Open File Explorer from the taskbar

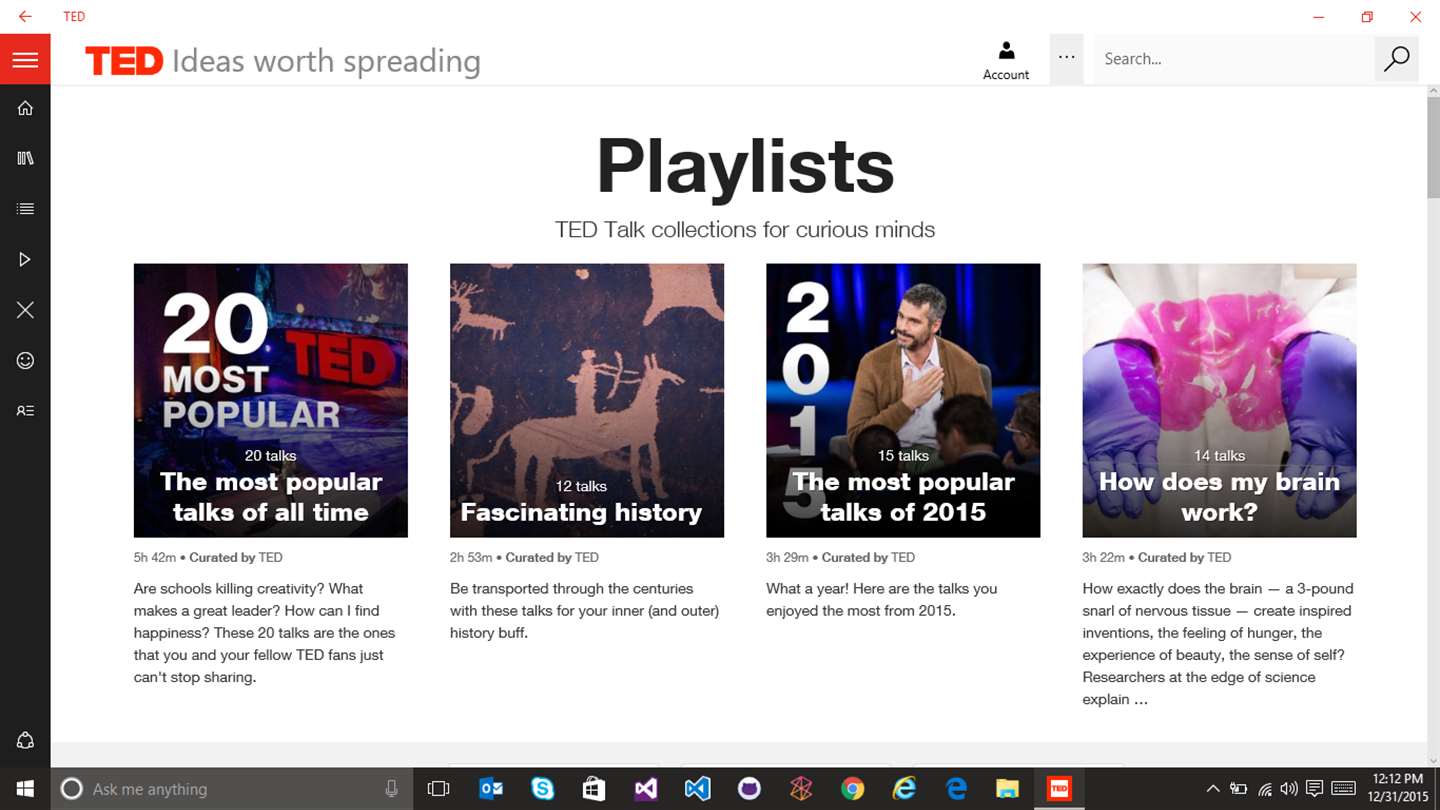[x=1007, y=789]
